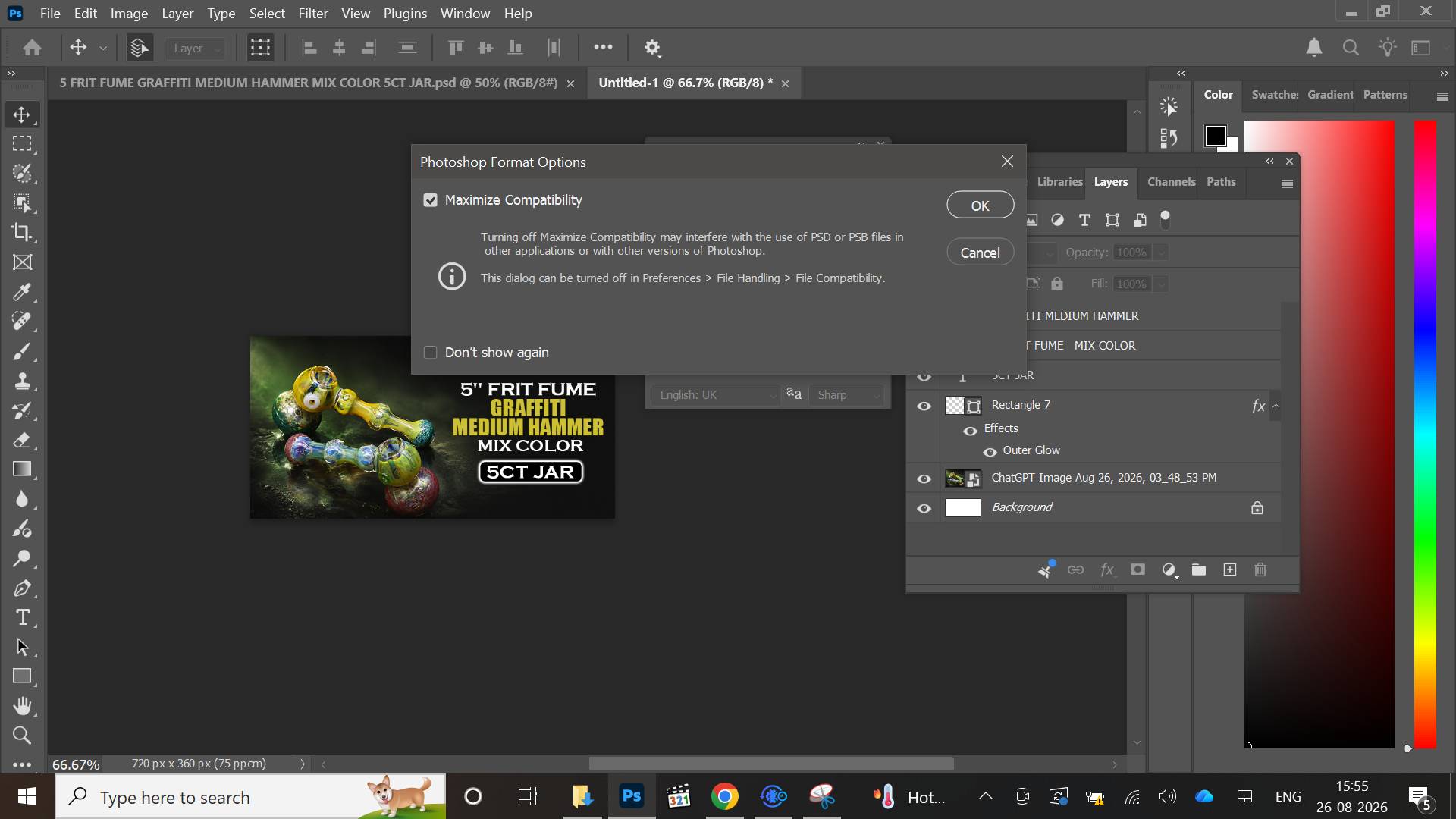1456x819 pixels.
Task: Open the Auto-Select Layer dropdown
Action: click(196, 48)
